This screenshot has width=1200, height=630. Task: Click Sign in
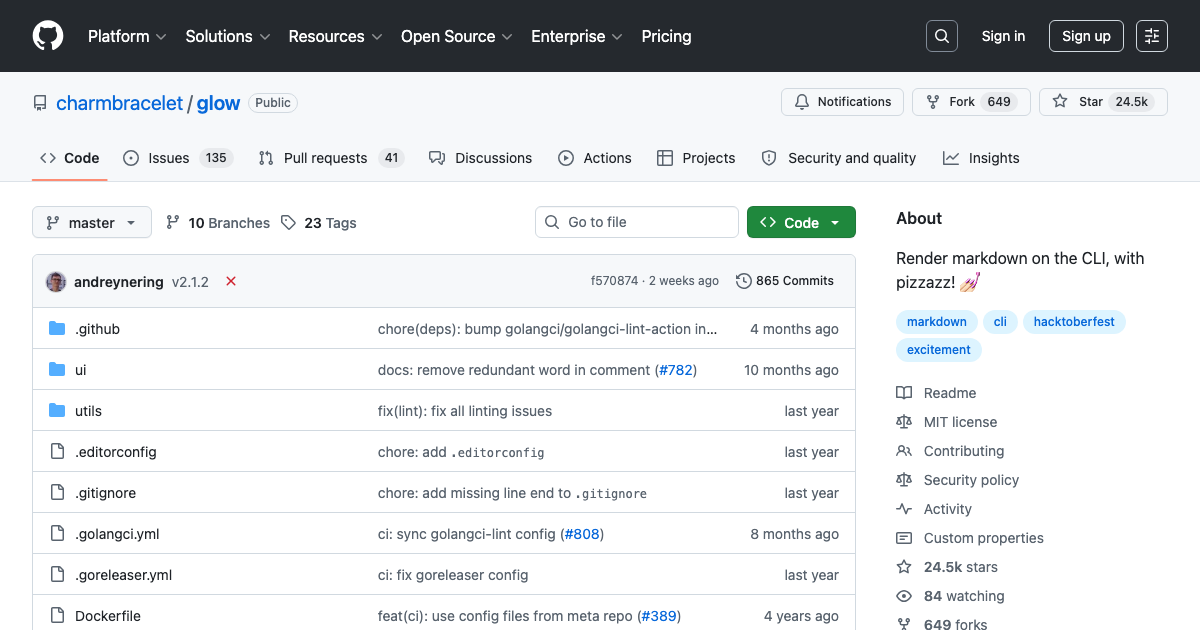pos(1003,36)
